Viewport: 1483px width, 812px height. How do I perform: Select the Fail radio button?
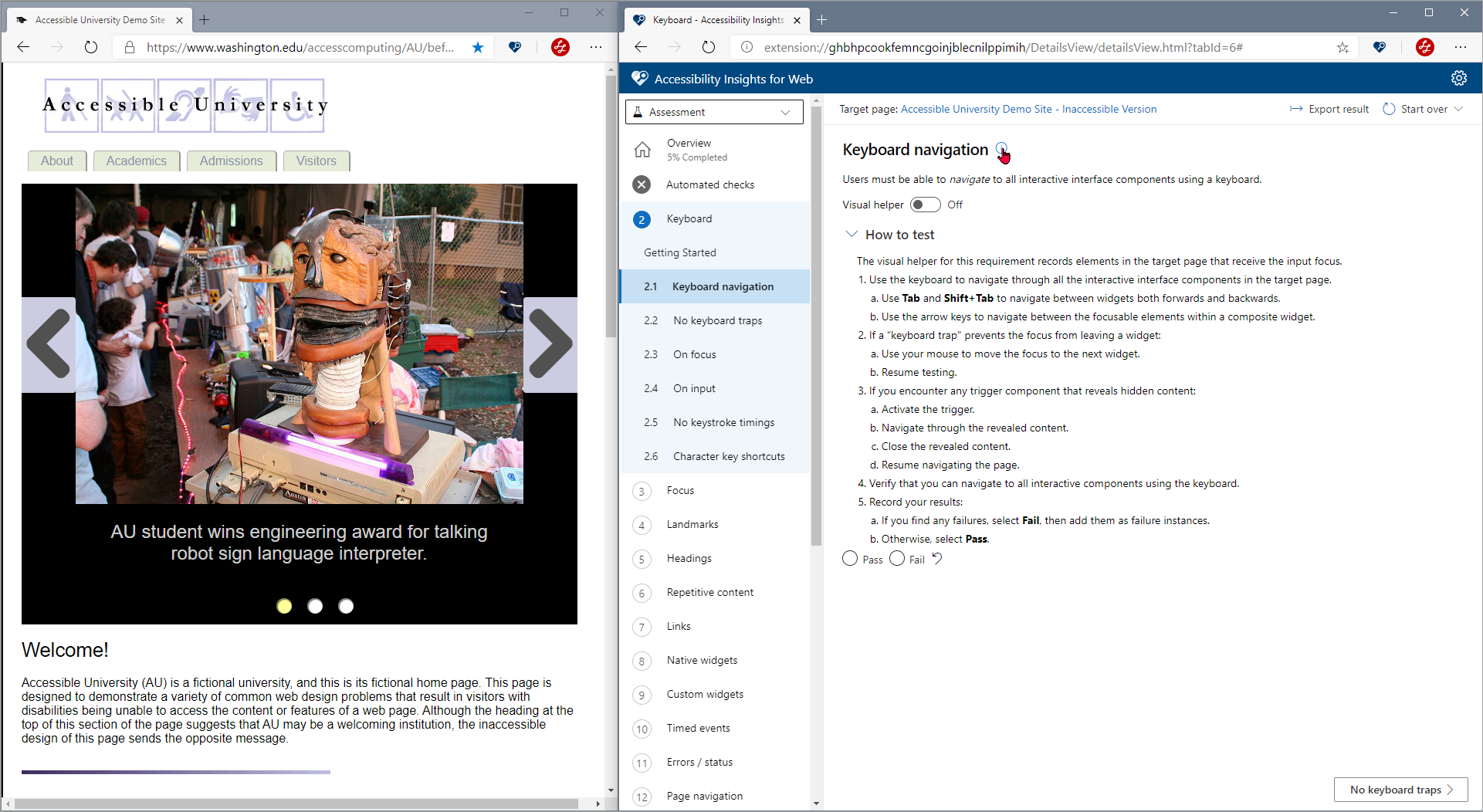[897, 558]
